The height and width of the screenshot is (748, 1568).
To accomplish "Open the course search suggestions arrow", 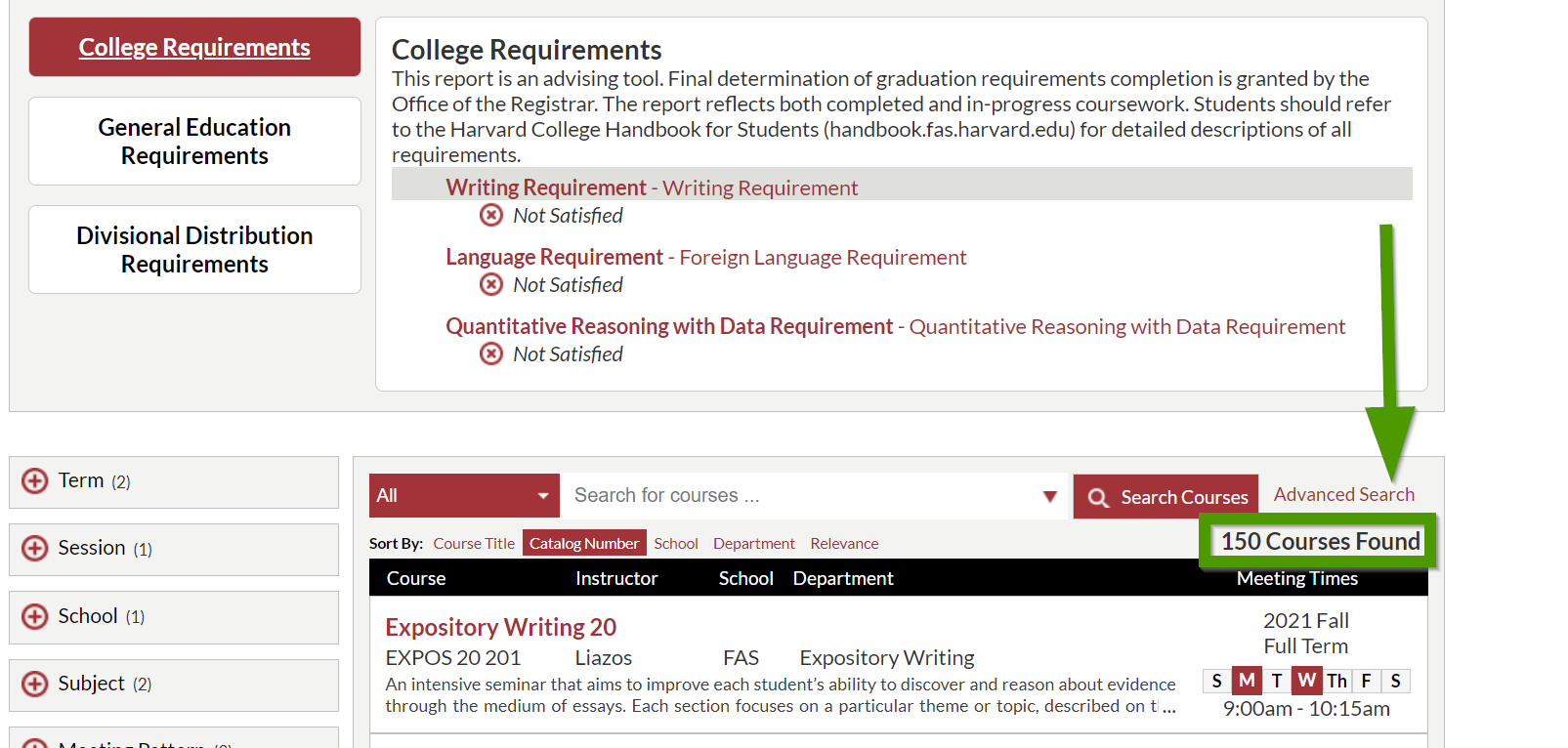I will pyautogui.click(x=1050, y=496).
